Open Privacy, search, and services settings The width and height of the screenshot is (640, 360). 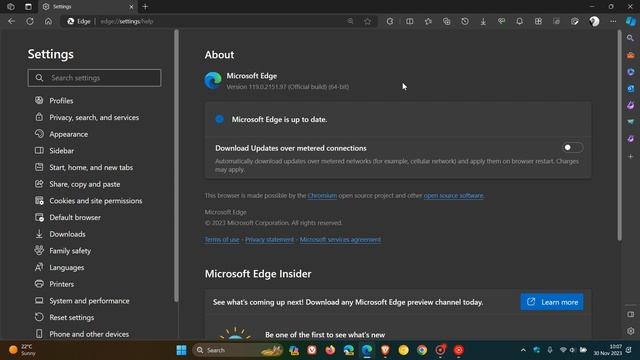pos(94,117)
